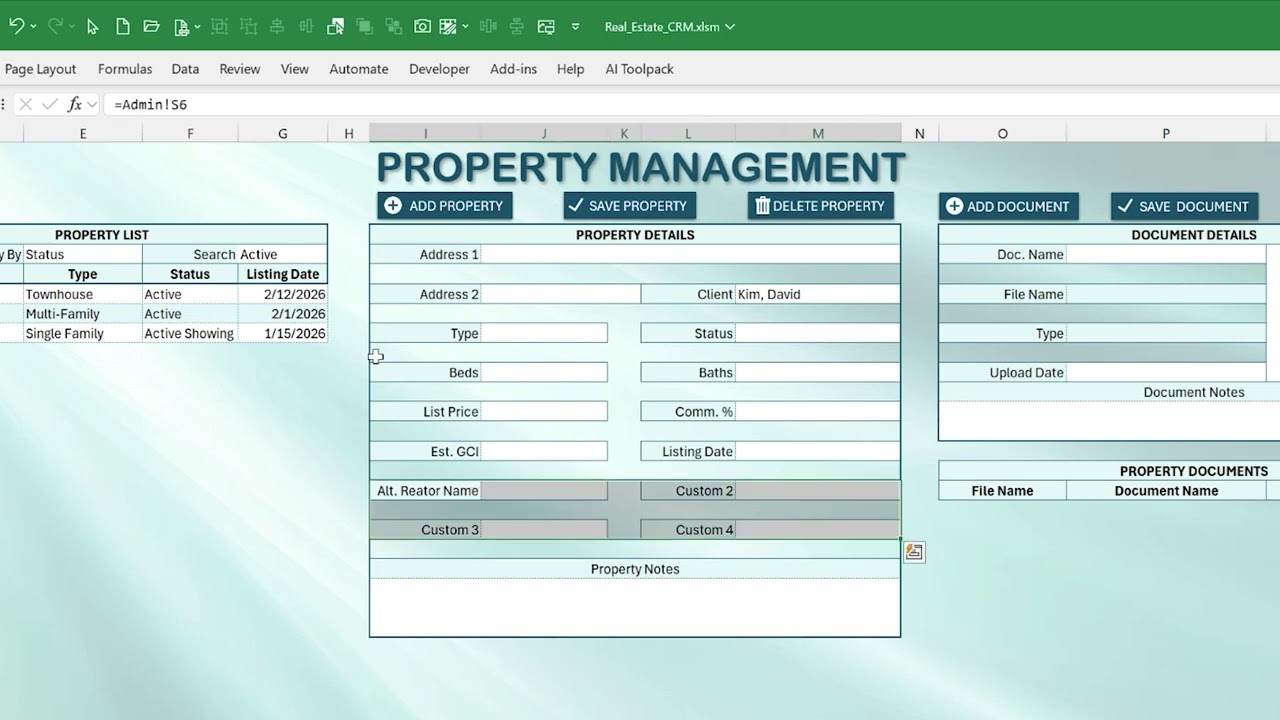Click the Align Middle icon in toolbar
The height and width of the screenshot is (720, 1280).
point(307,27)
